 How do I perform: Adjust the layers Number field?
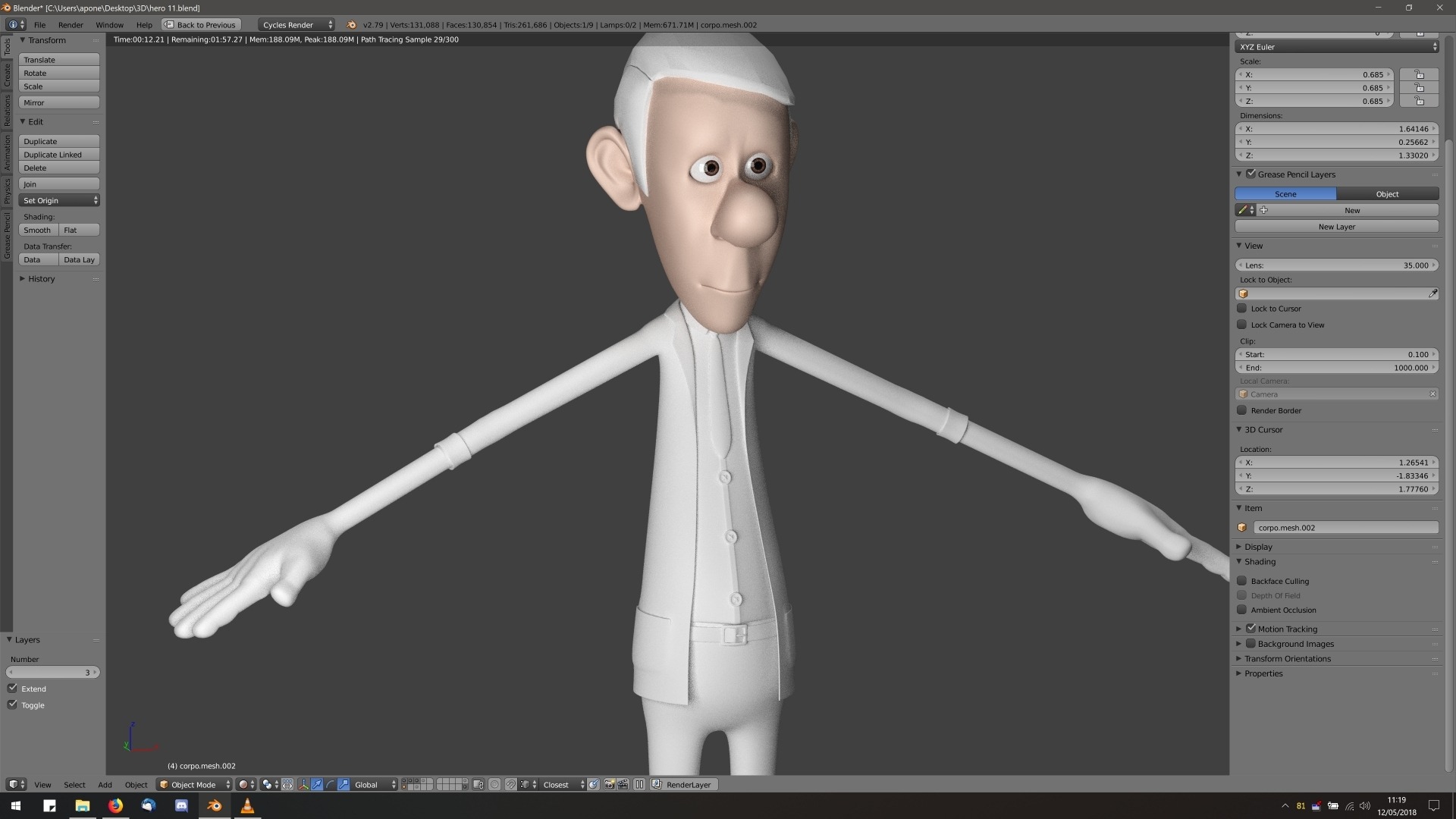click(x=53, y=673)
